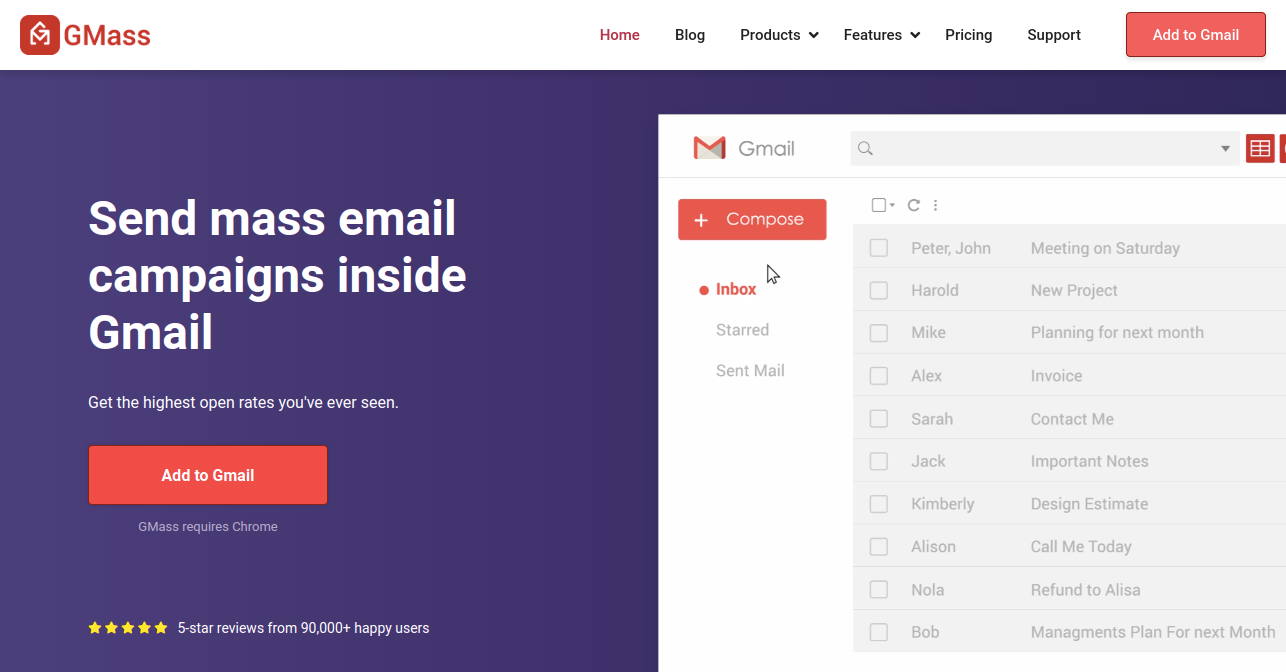This screenshot has width=1286, height=672.
Task: Tick the select-all checkbox above the inbox
Action: click(x=879, y=205)
